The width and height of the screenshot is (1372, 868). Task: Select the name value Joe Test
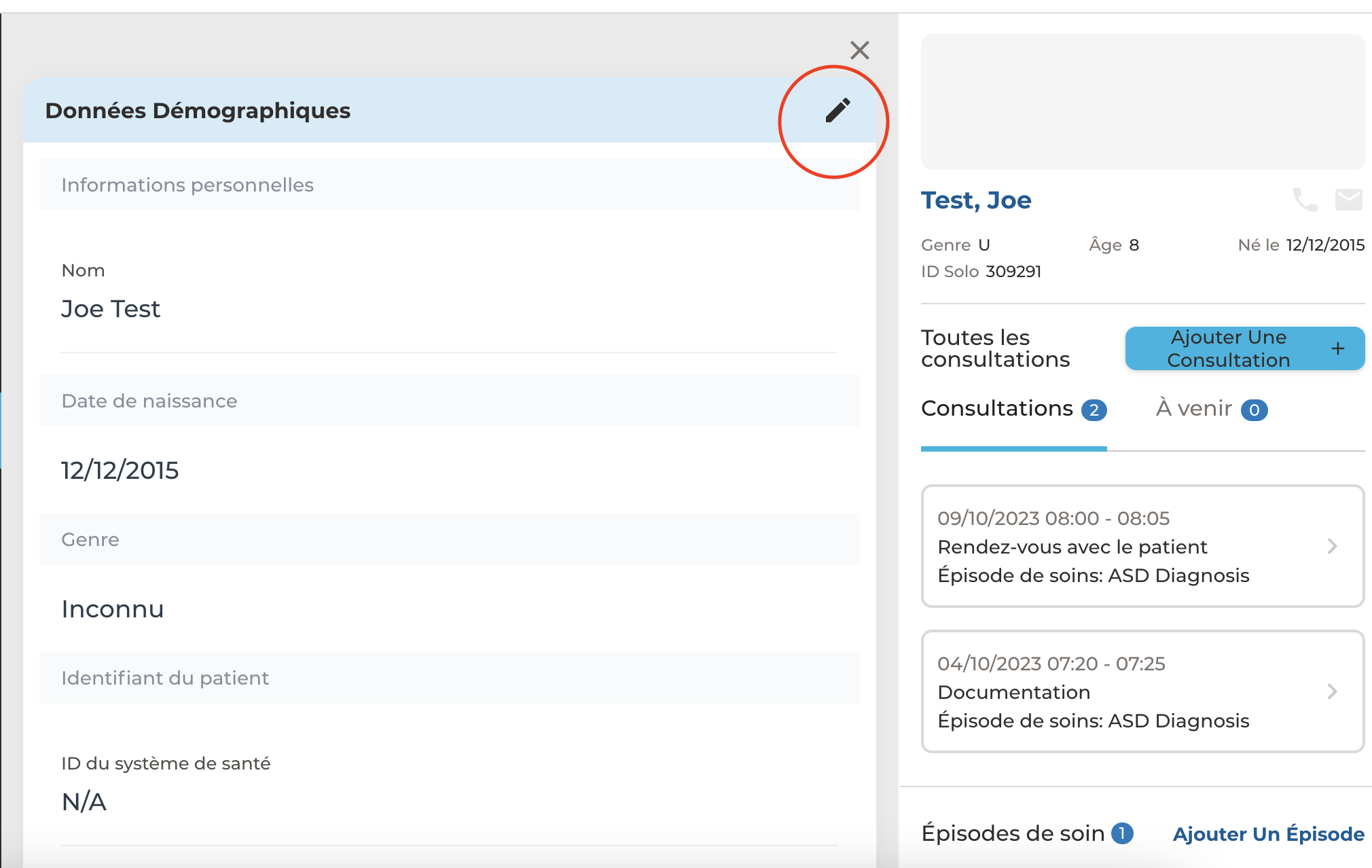(111, 309)
